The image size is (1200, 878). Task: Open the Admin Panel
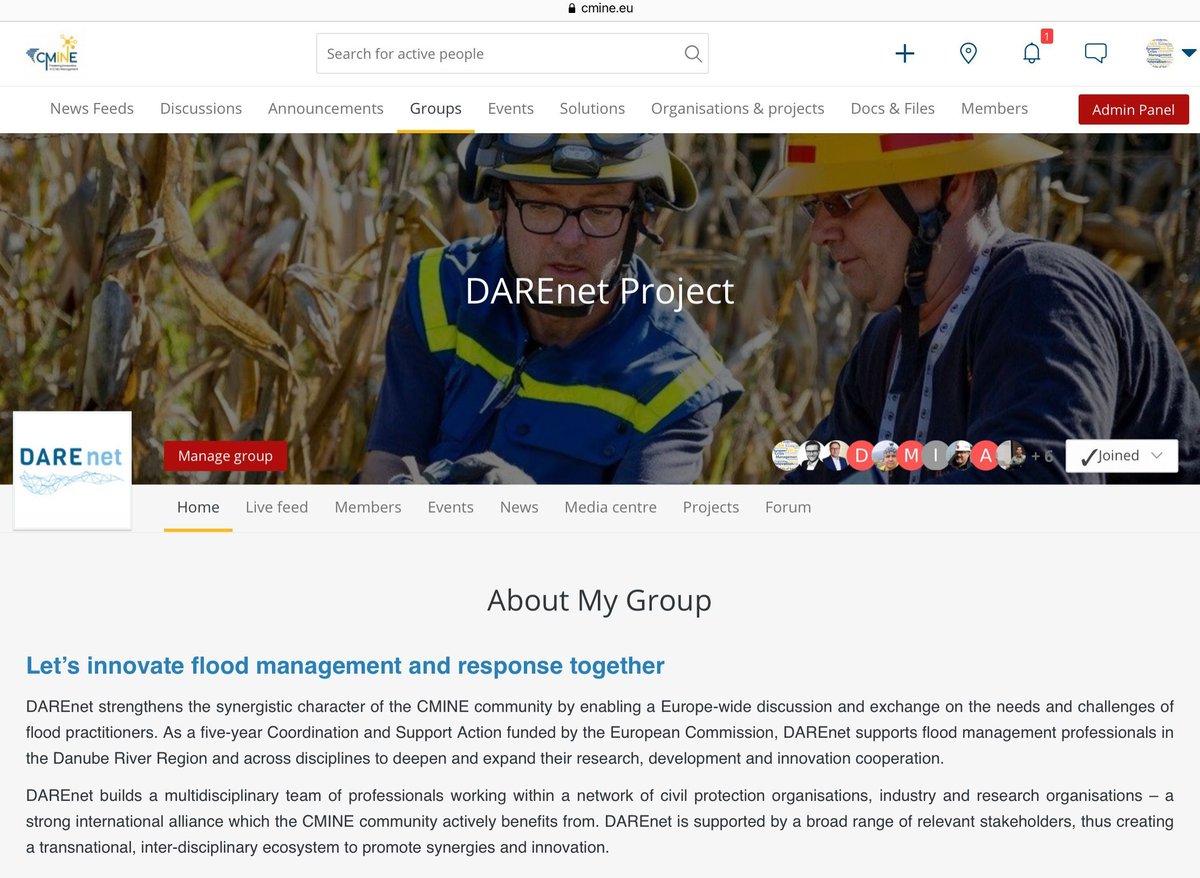pos(1133,109)
